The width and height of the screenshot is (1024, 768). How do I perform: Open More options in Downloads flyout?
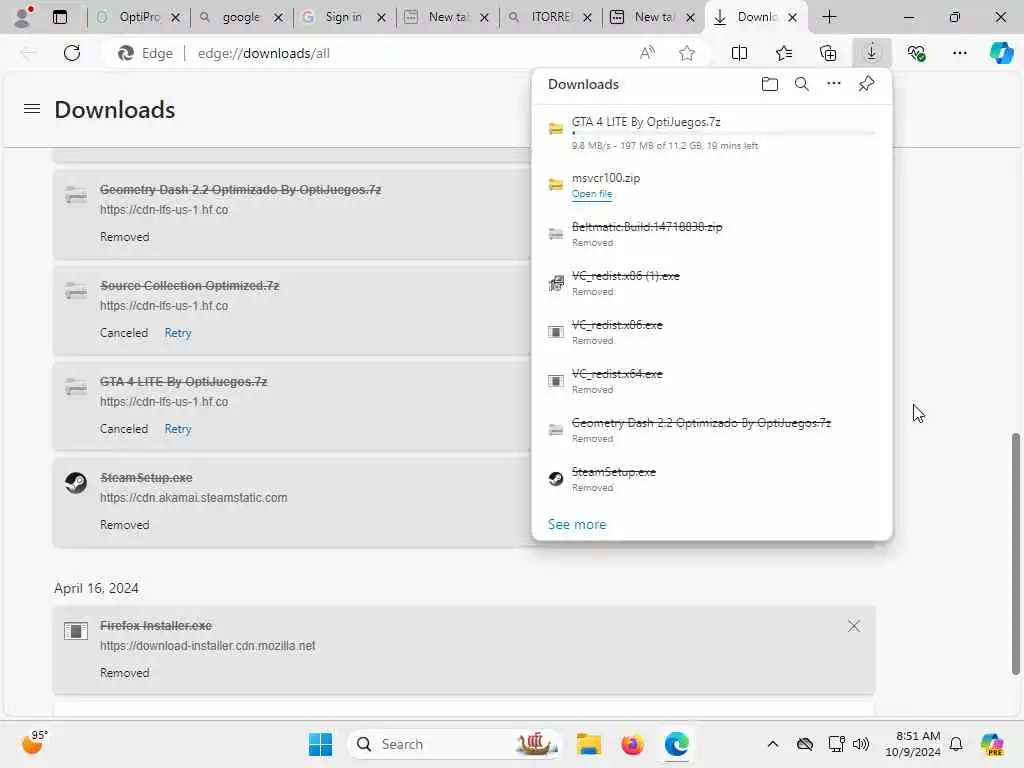[834, 84]
